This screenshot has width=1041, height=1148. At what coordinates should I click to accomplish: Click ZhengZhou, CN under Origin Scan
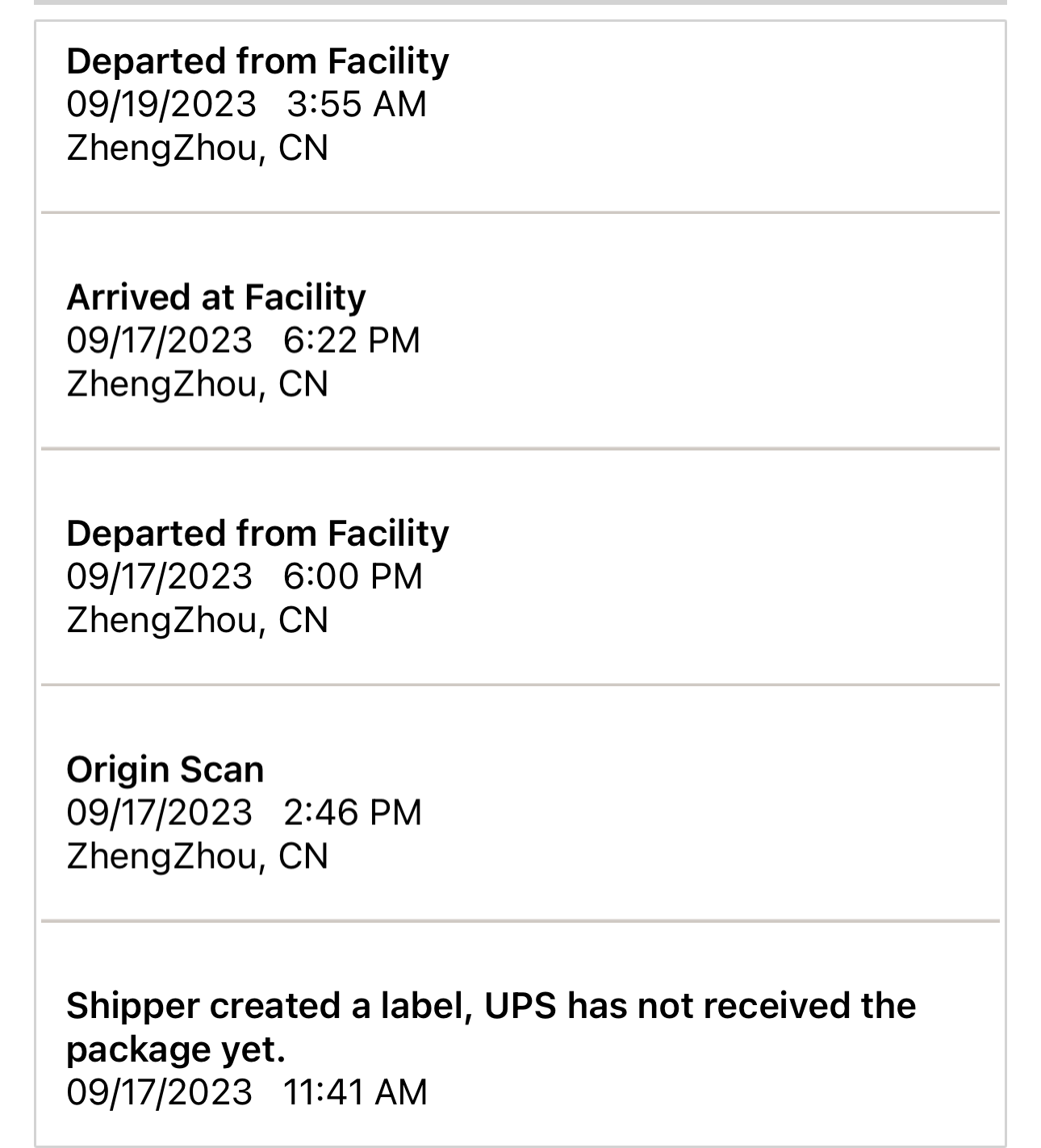pos(197,856)
